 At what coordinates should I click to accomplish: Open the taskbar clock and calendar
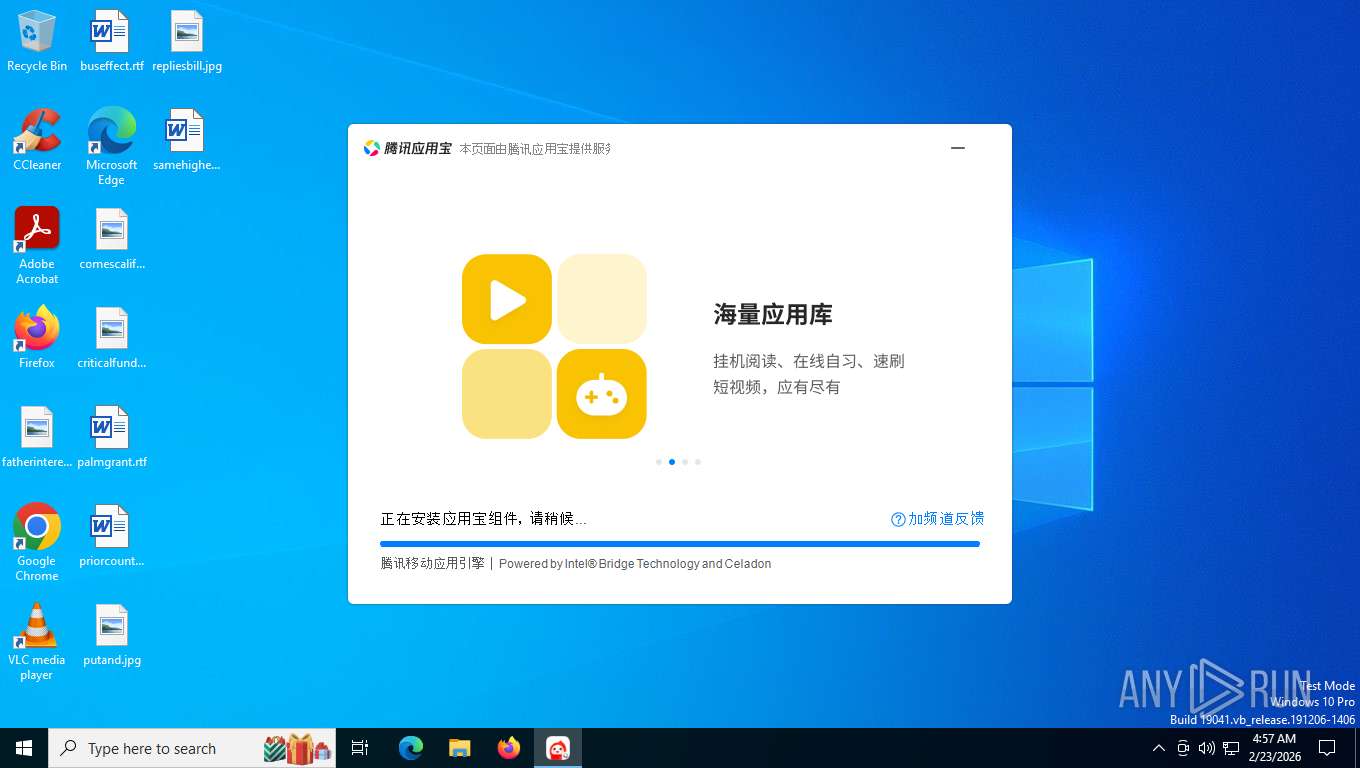click(1274, 748)
